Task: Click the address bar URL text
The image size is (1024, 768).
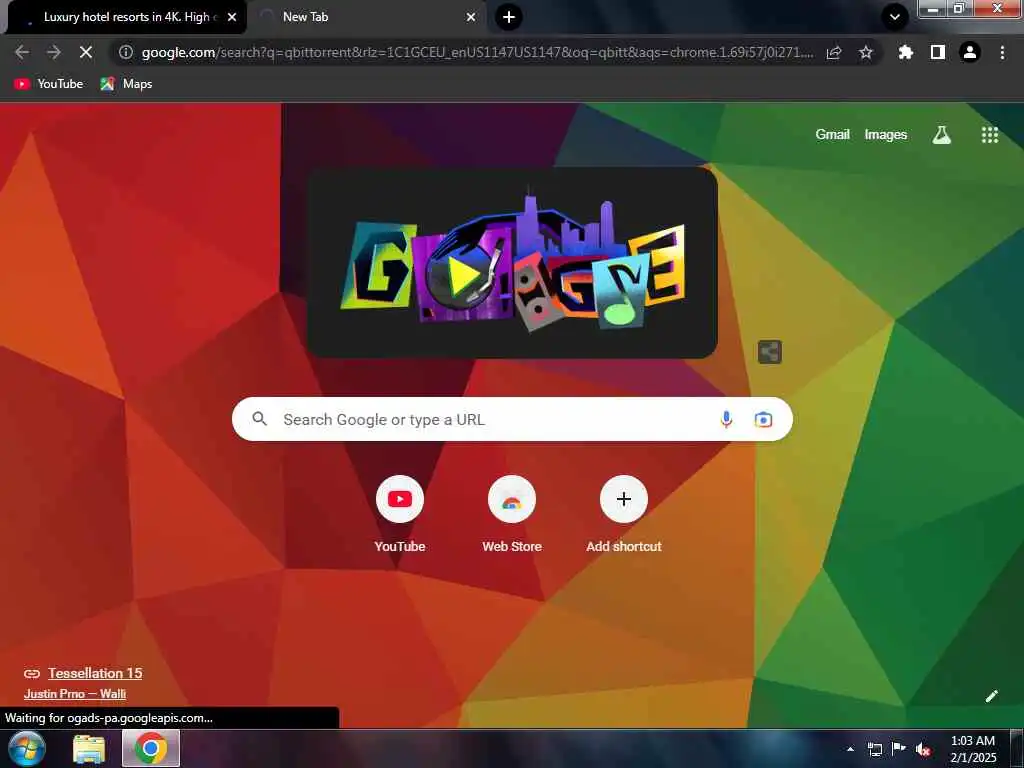Action: tap(477, 52)
